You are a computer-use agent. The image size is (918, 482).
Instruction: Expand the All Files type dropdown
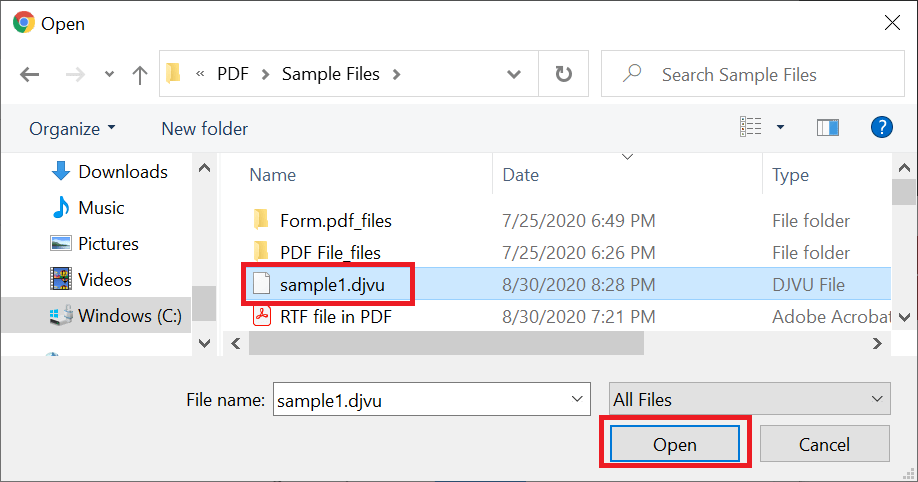click(749, 399)
